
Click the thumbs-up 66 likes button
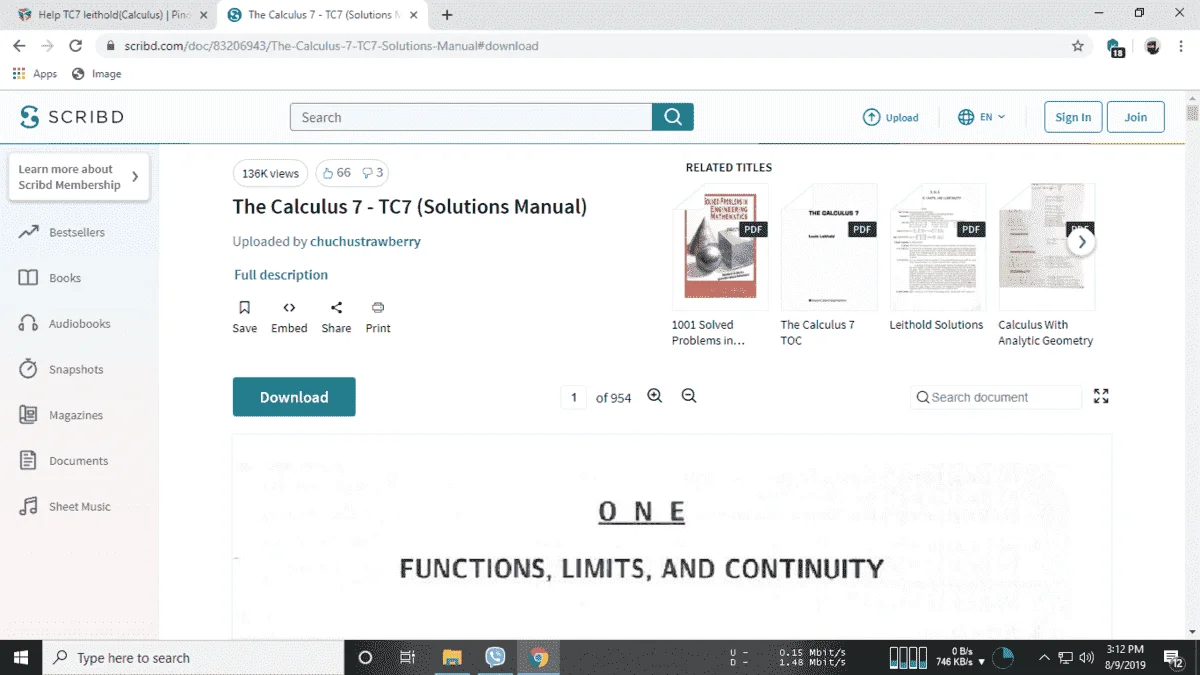pos(336,173)
